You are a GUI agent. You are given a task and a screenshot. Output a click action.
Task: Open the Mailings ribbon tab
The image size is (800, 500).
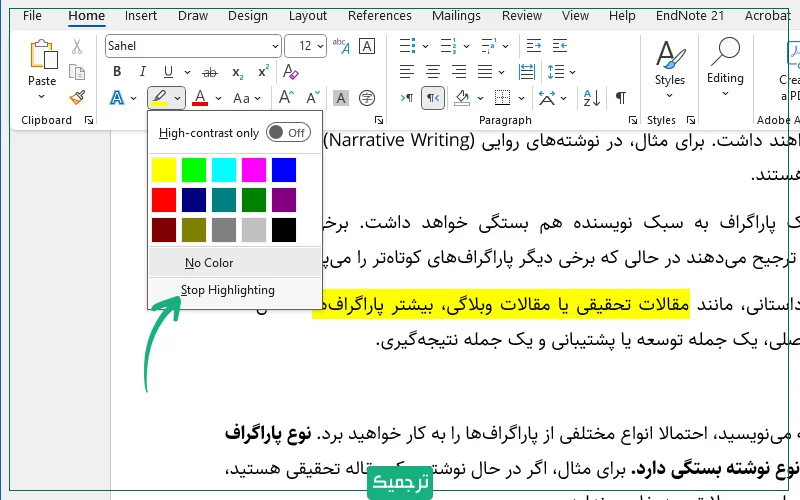point(454,15)
